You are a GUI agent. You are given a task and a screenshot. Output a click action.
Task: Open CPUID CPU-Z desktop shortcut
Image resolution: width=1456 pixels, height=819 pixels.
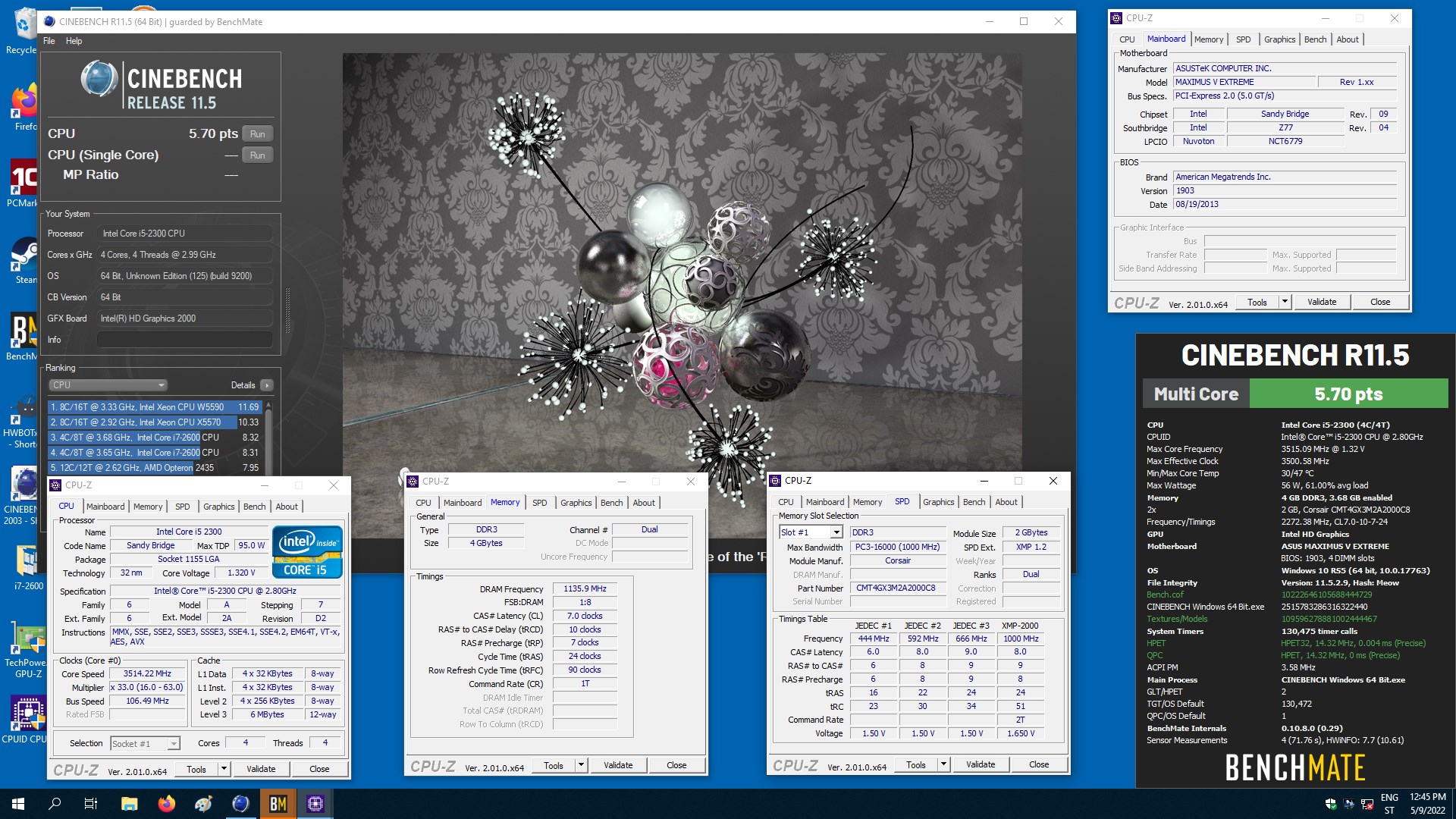coord(27,719)
